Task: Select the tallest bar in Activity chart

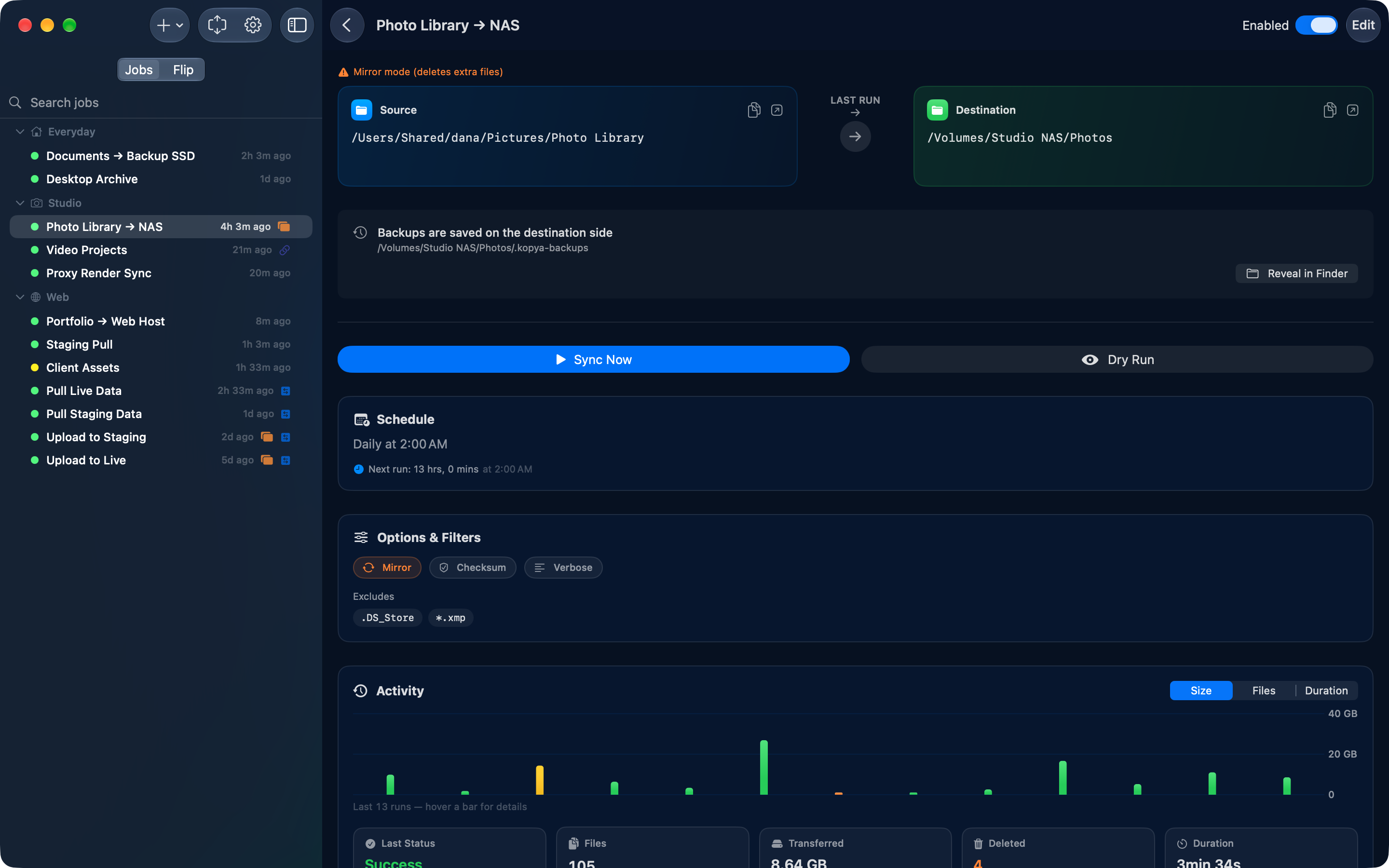Action: click(764, 768)
